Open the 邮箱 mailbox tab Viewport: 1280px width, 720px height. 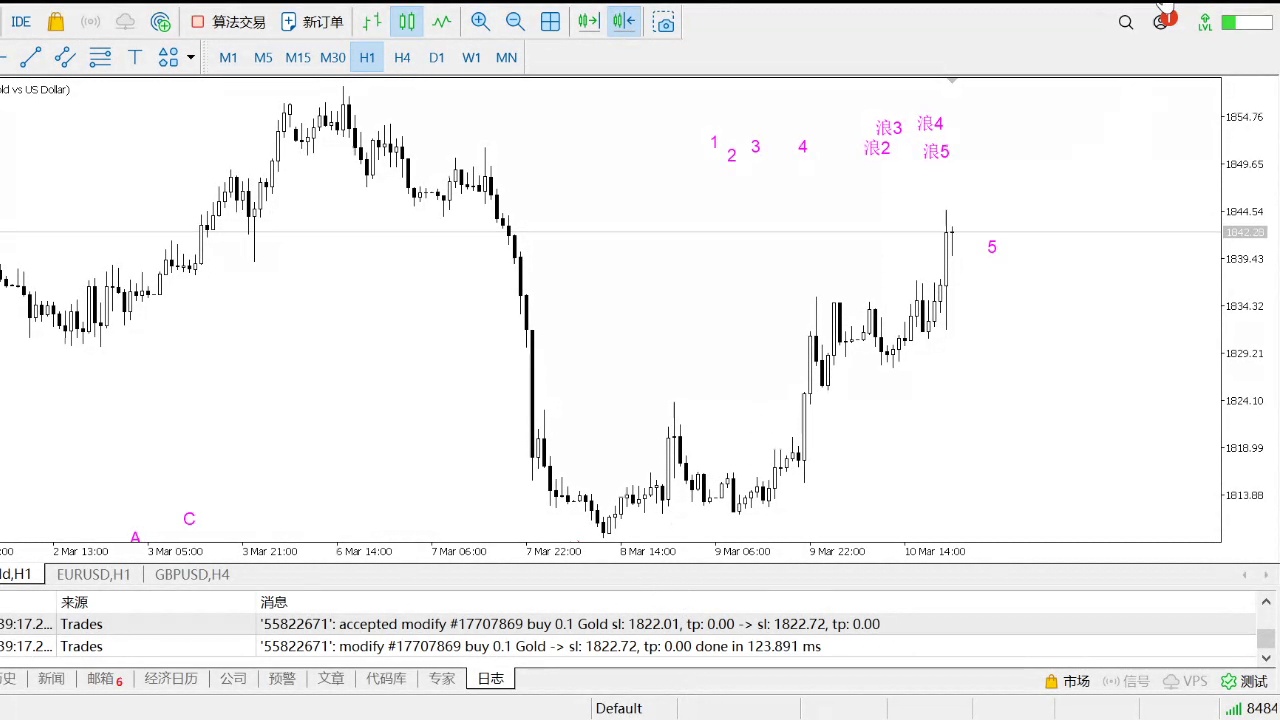104,679
